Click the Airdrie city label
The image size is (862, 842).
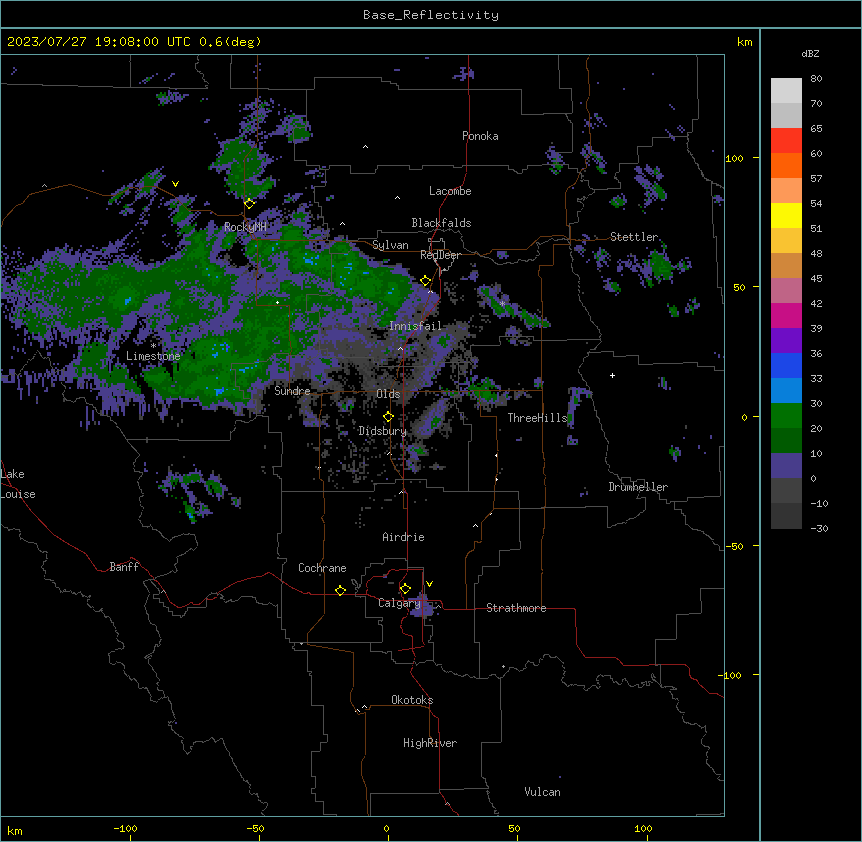click(x=404, y=537)
